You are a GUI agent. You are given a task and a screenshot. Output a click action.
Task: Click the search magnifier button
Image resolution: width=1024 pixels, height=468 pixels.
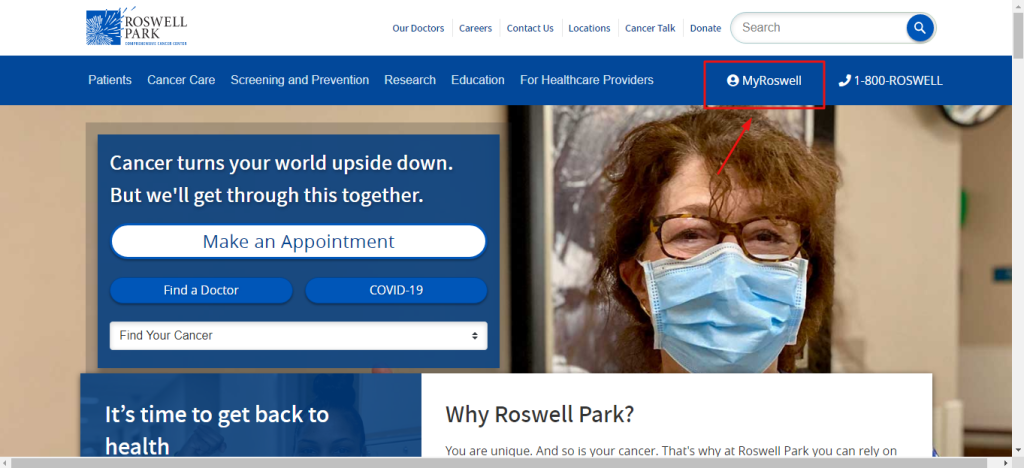[x=920, y=28]
